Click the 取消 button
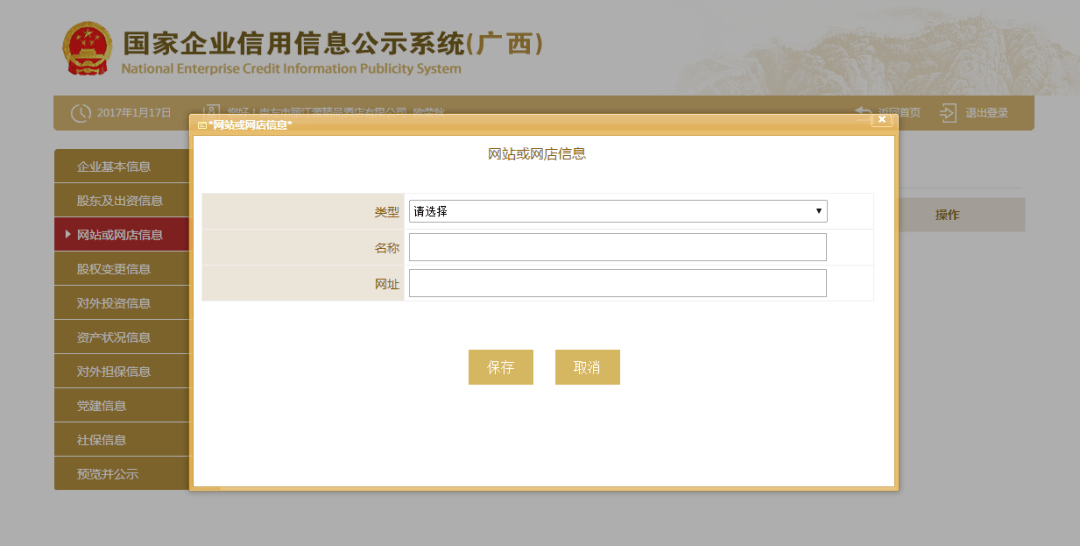 point(588,367)
